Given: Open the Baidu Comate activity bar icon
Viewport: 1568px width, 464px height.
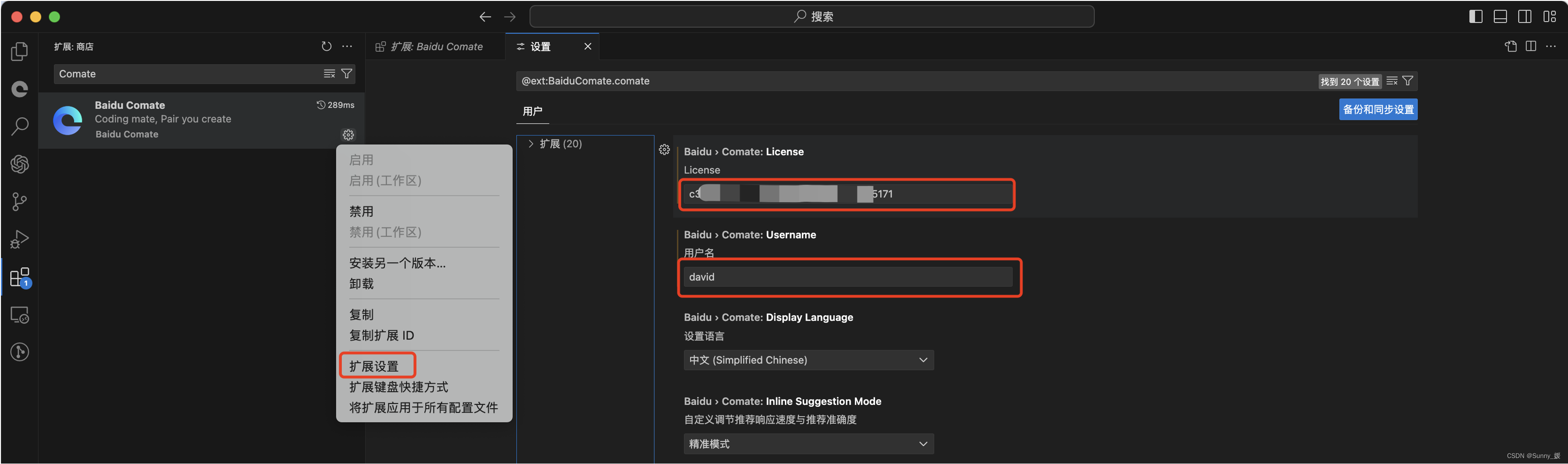Looking at the screenshot, I should point(20,90).
